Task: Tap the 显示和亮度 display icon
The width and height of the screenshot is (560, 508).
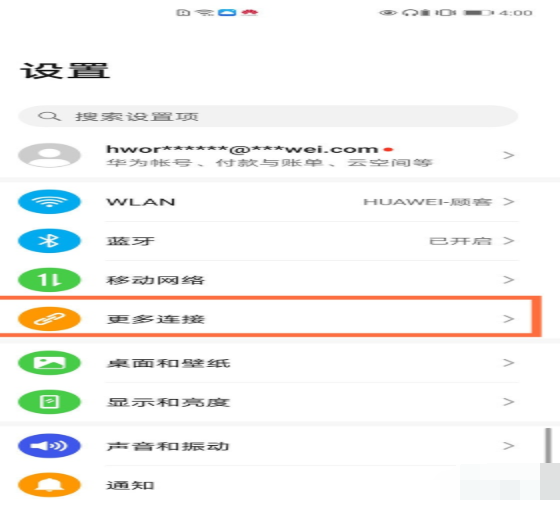Action: pyautogui.click(x=49, y=402)
